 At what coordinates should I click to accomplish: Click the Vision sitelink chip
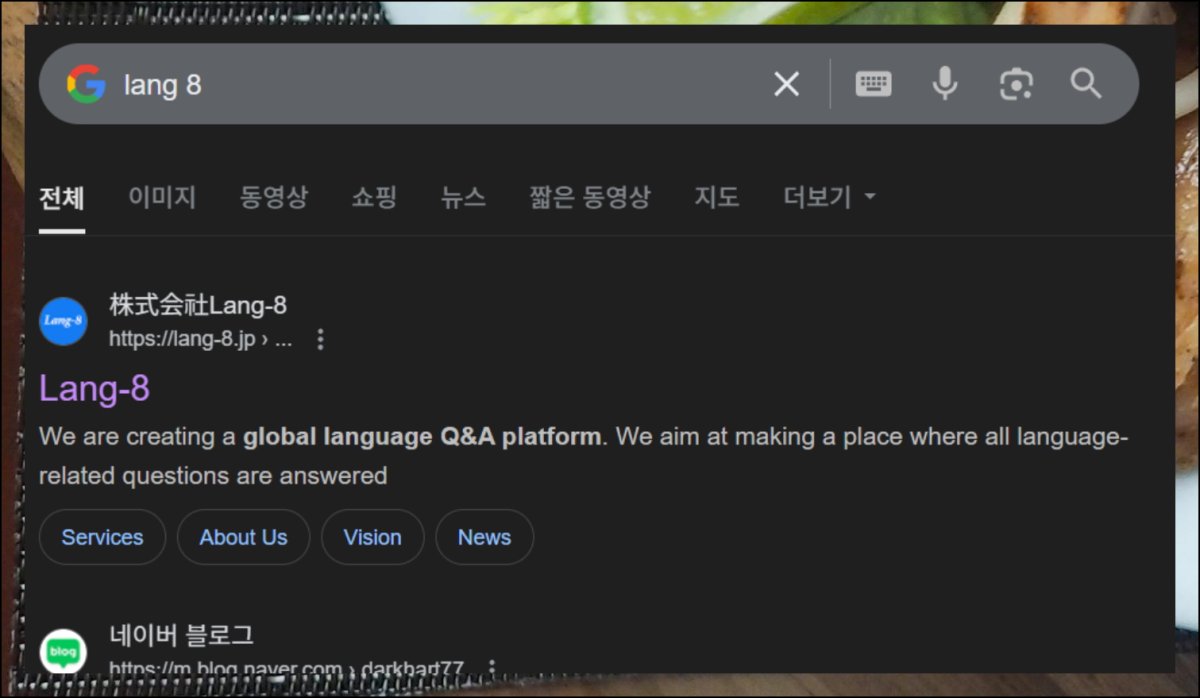pos(372,537)
